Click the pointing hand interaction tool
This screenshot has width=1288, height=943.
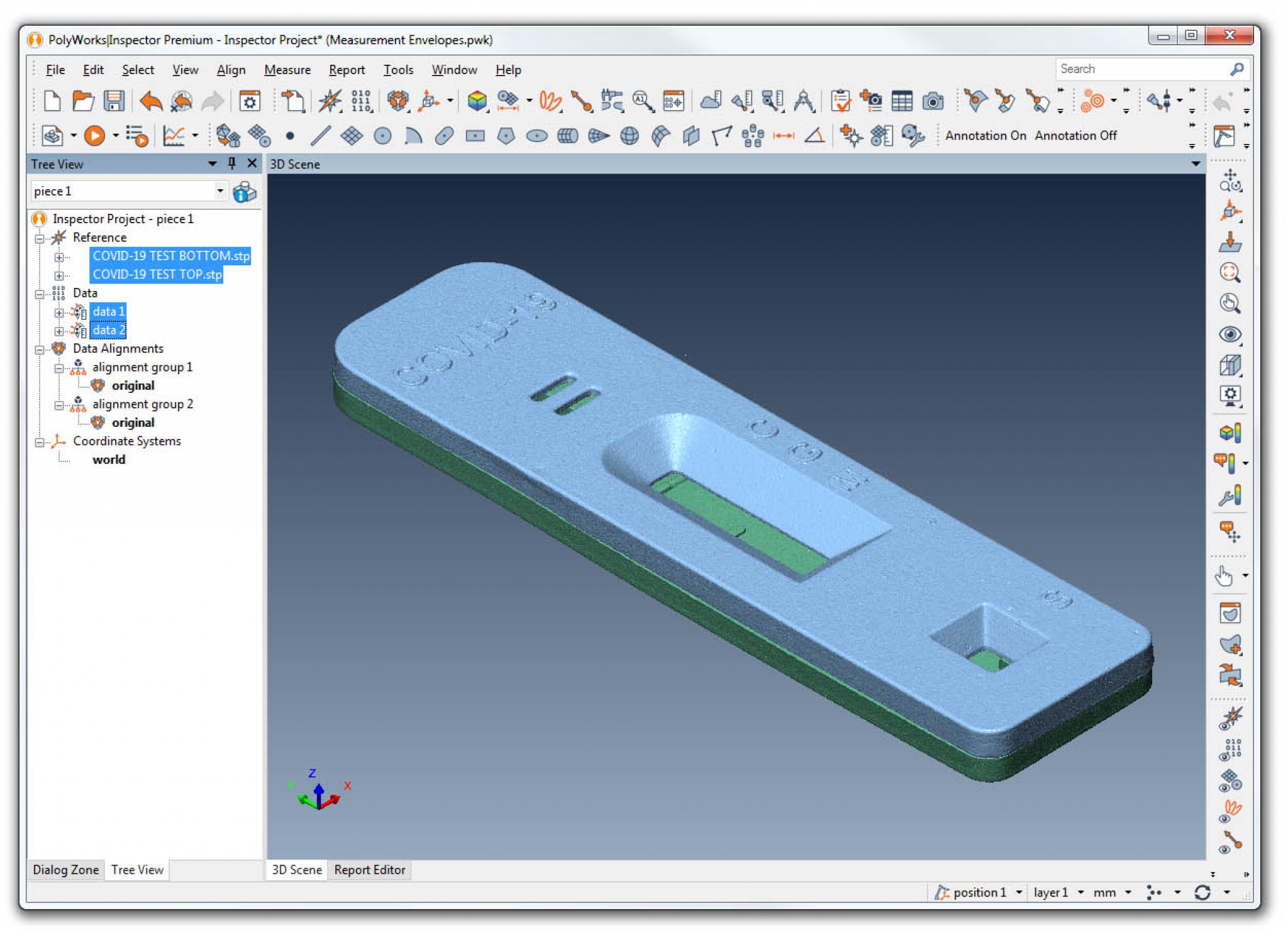[x=1224, y=576]
